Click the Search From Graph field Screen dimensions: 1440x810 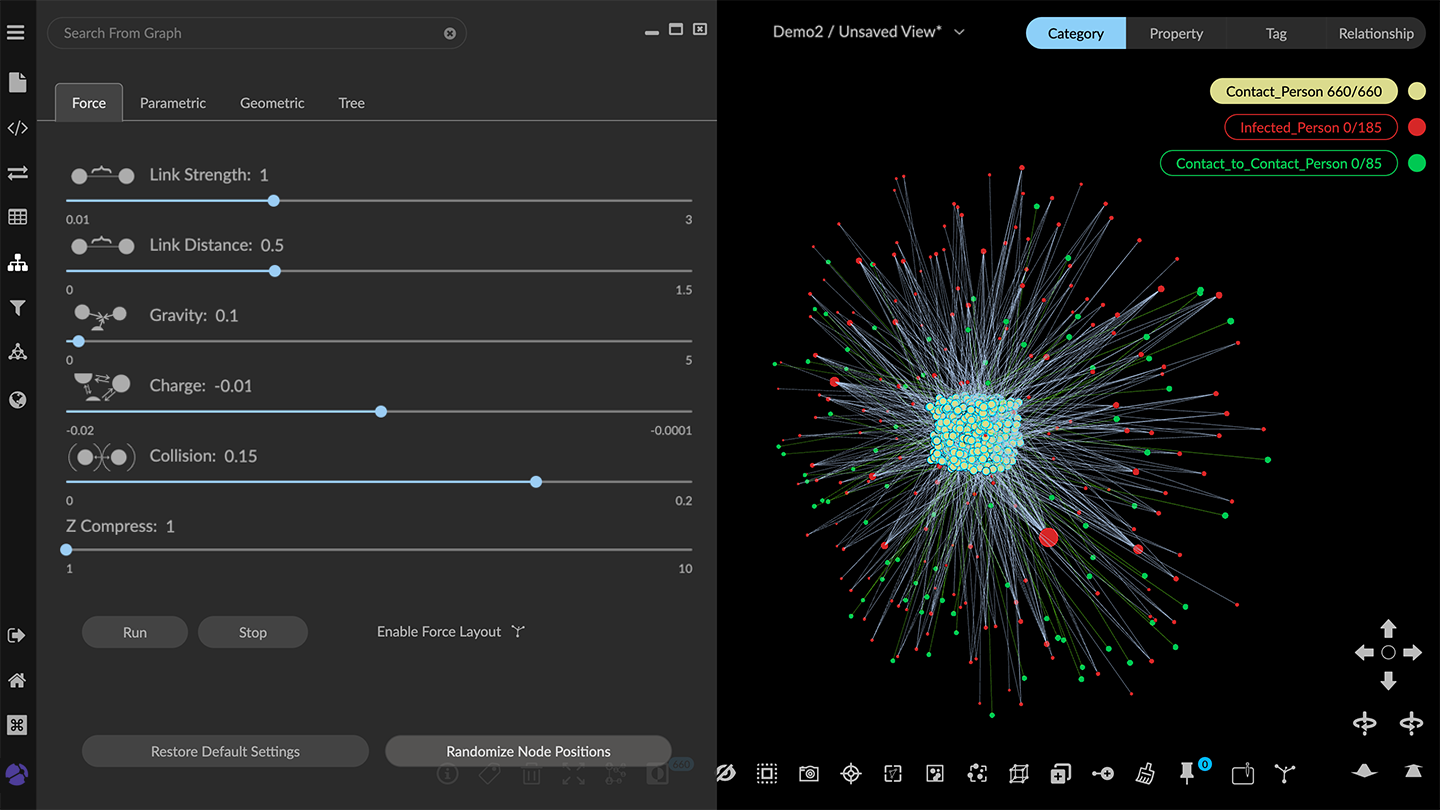(x=250, y=33)
